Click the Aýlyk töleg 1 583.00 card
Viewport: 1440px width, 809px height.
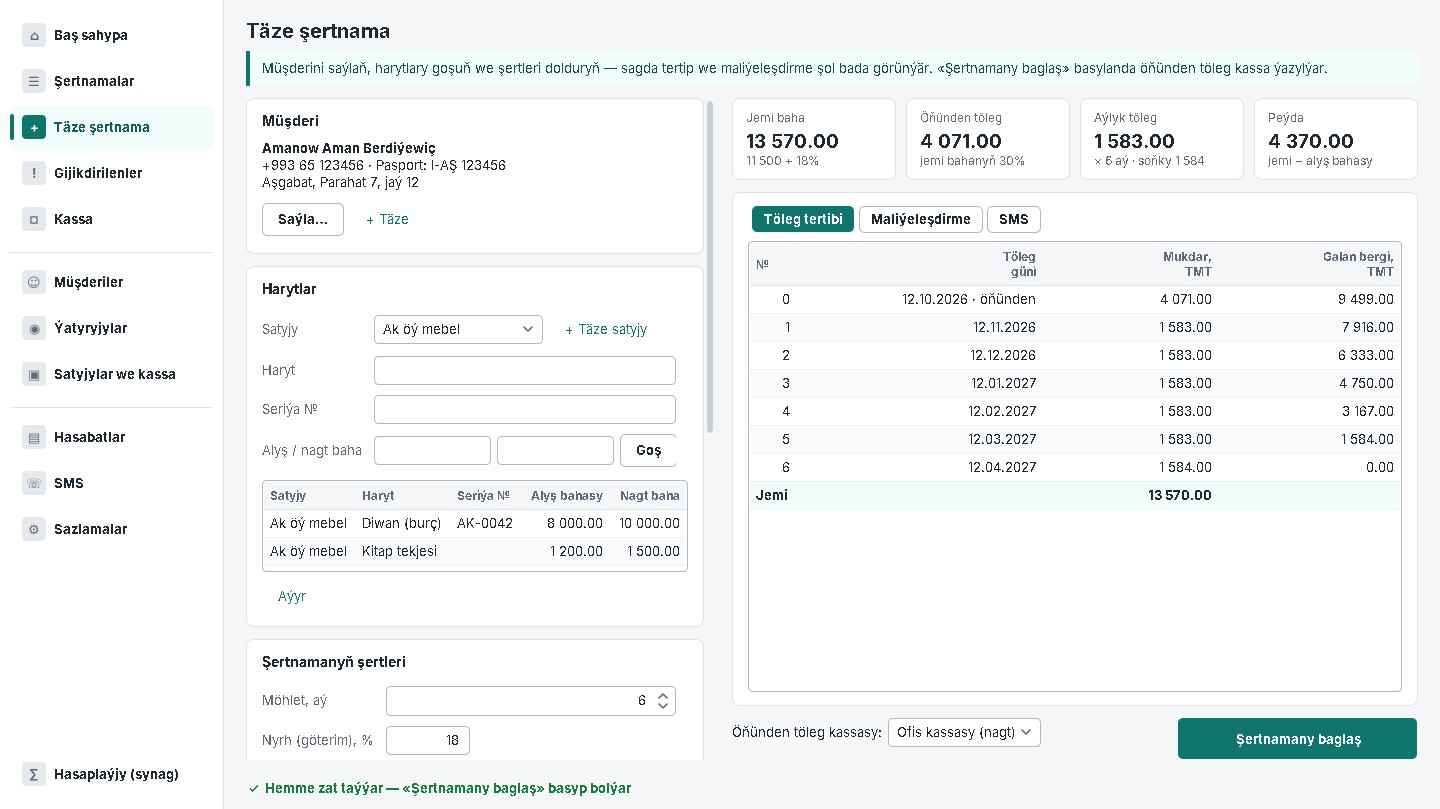pos(1162,139)
